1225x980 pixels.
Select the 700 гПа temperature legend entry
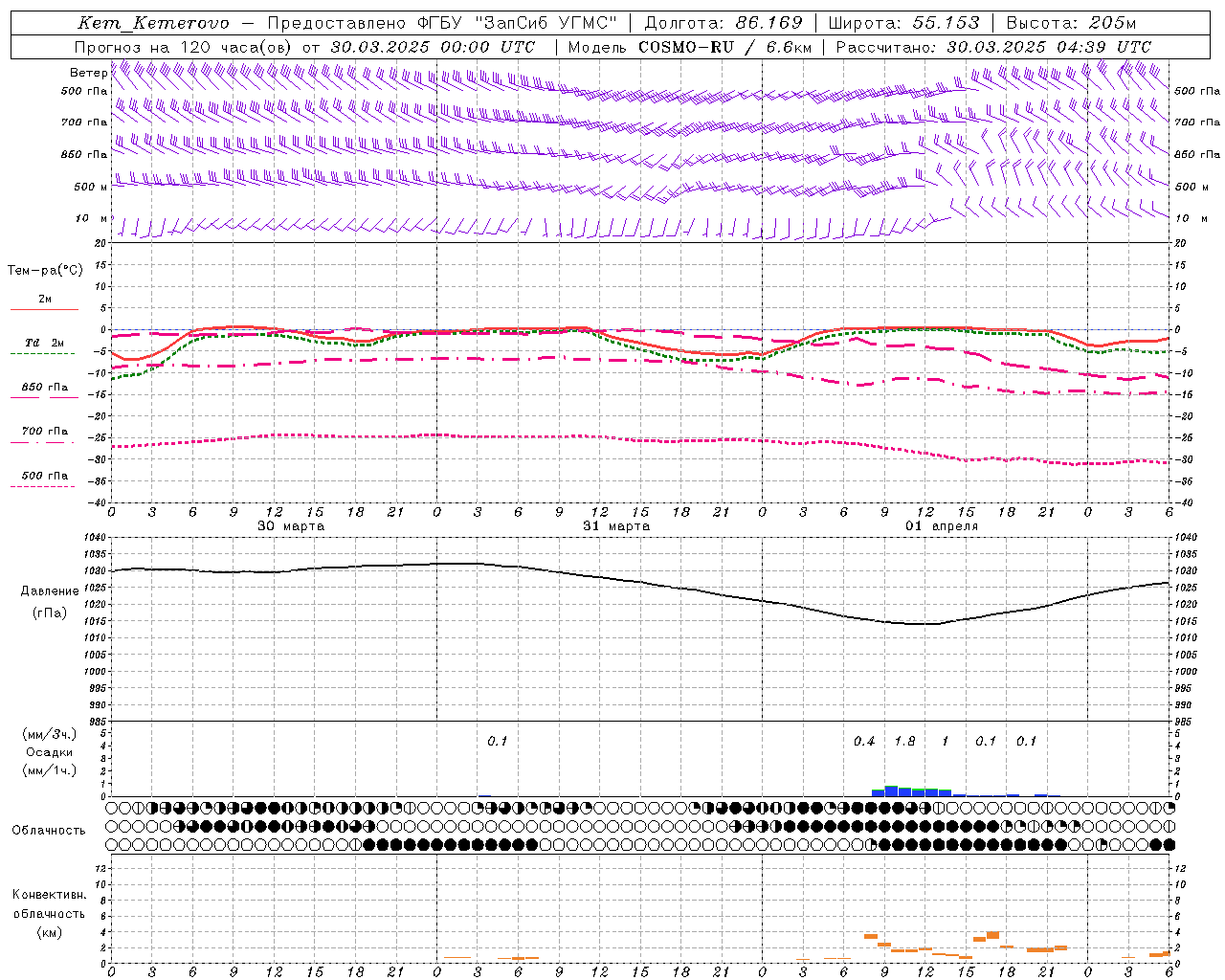tap(44, 431)
